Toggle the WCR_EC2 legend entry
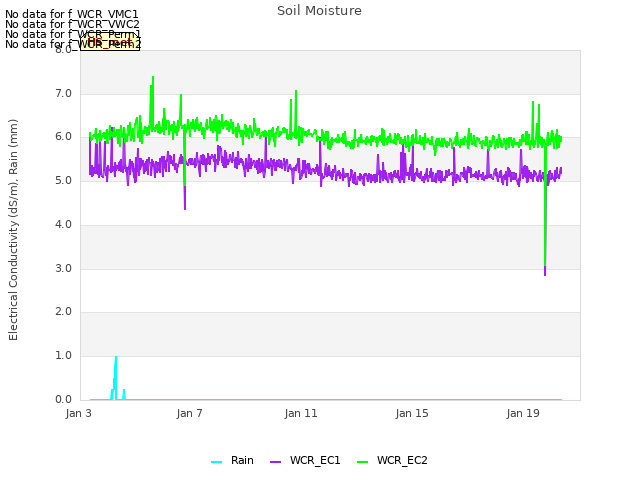 (392, 460)
